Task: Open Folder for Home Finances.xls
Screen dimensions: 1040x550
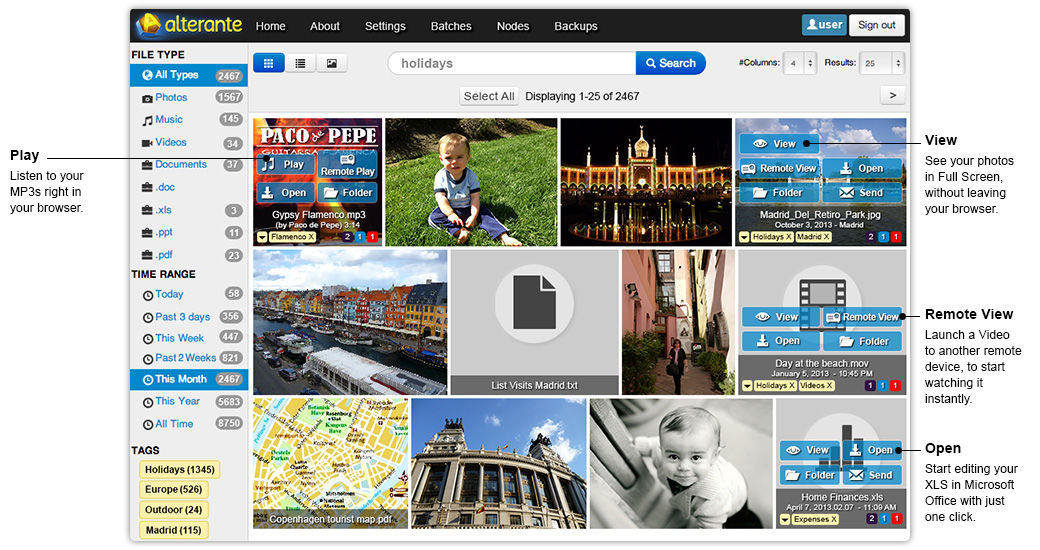Action: (809, 475)
